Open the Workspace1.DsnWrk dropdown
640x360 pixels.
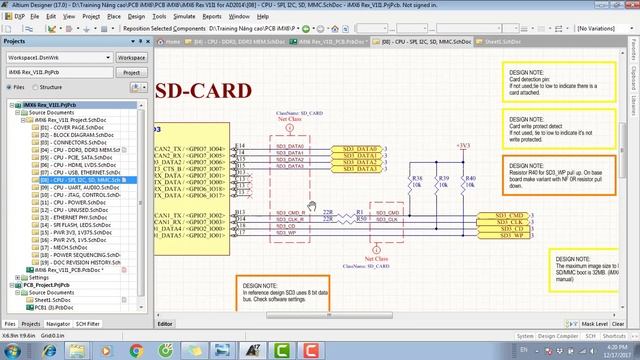tap(108, 58)
